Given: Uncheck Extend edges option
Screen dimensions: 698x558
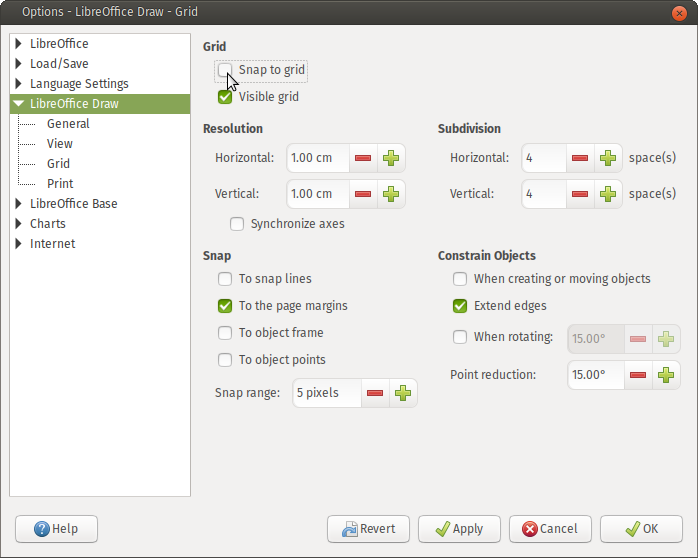Looking at the screenshot, I should (x=460, y=306).
